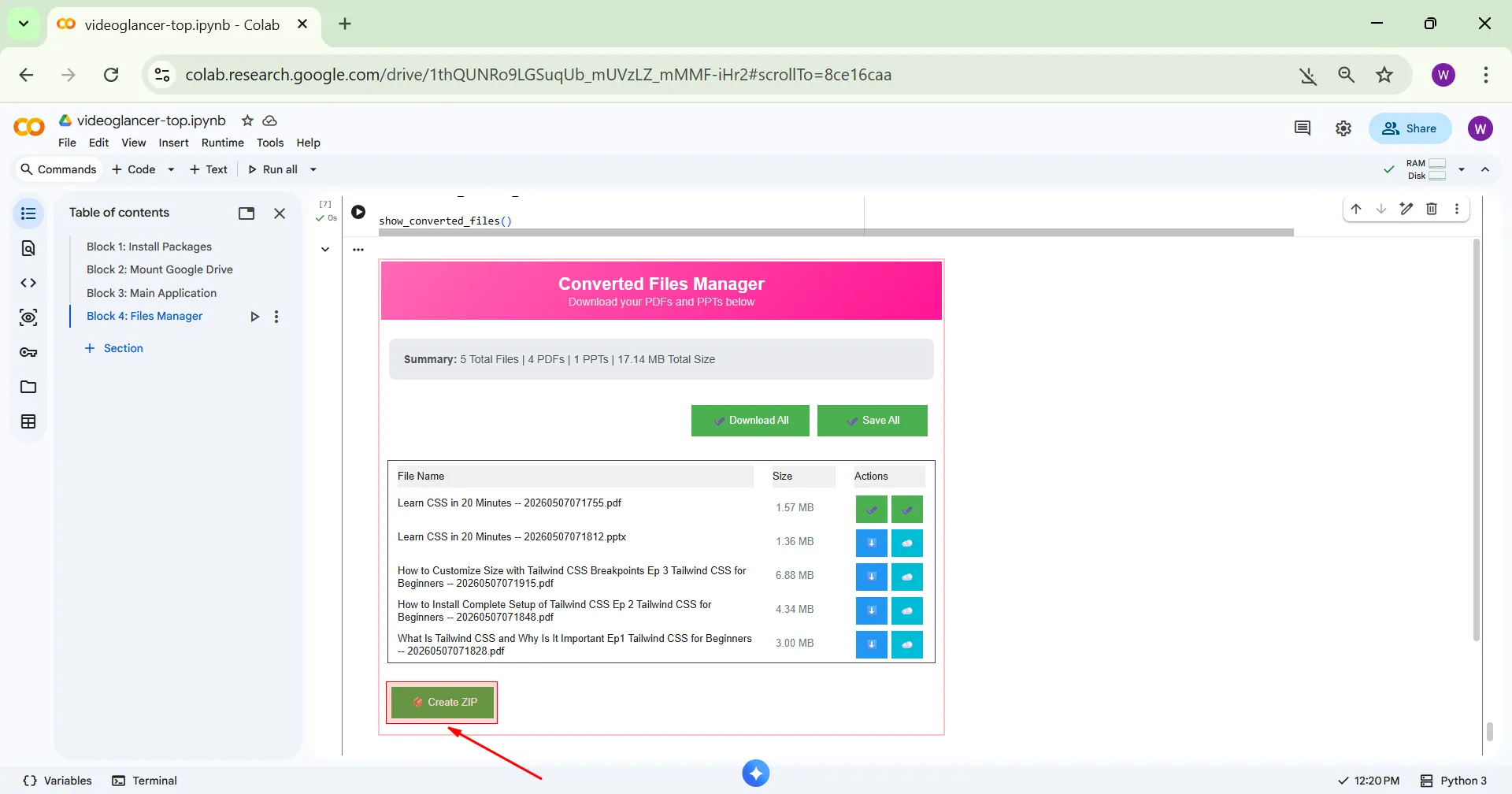1512x794 pixels.
Task: Open more cell actions menu
Action: tap(1457, 209)
